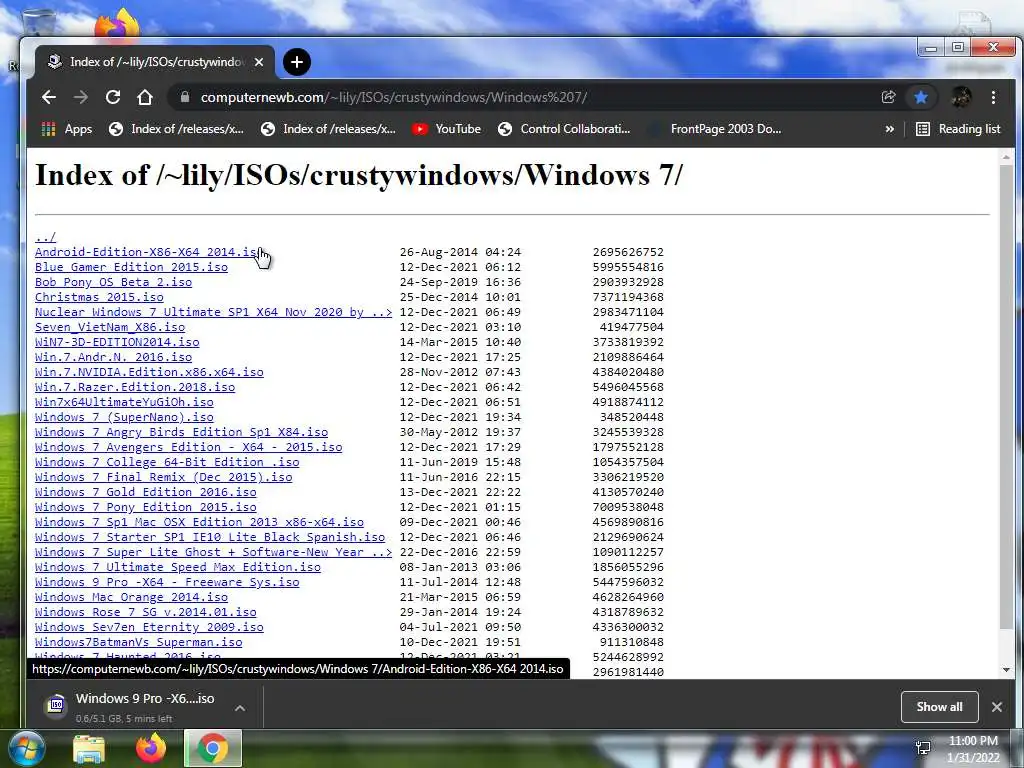
Task: Click the page vertical scrollbar
Action: click(x=1006, y=396)
